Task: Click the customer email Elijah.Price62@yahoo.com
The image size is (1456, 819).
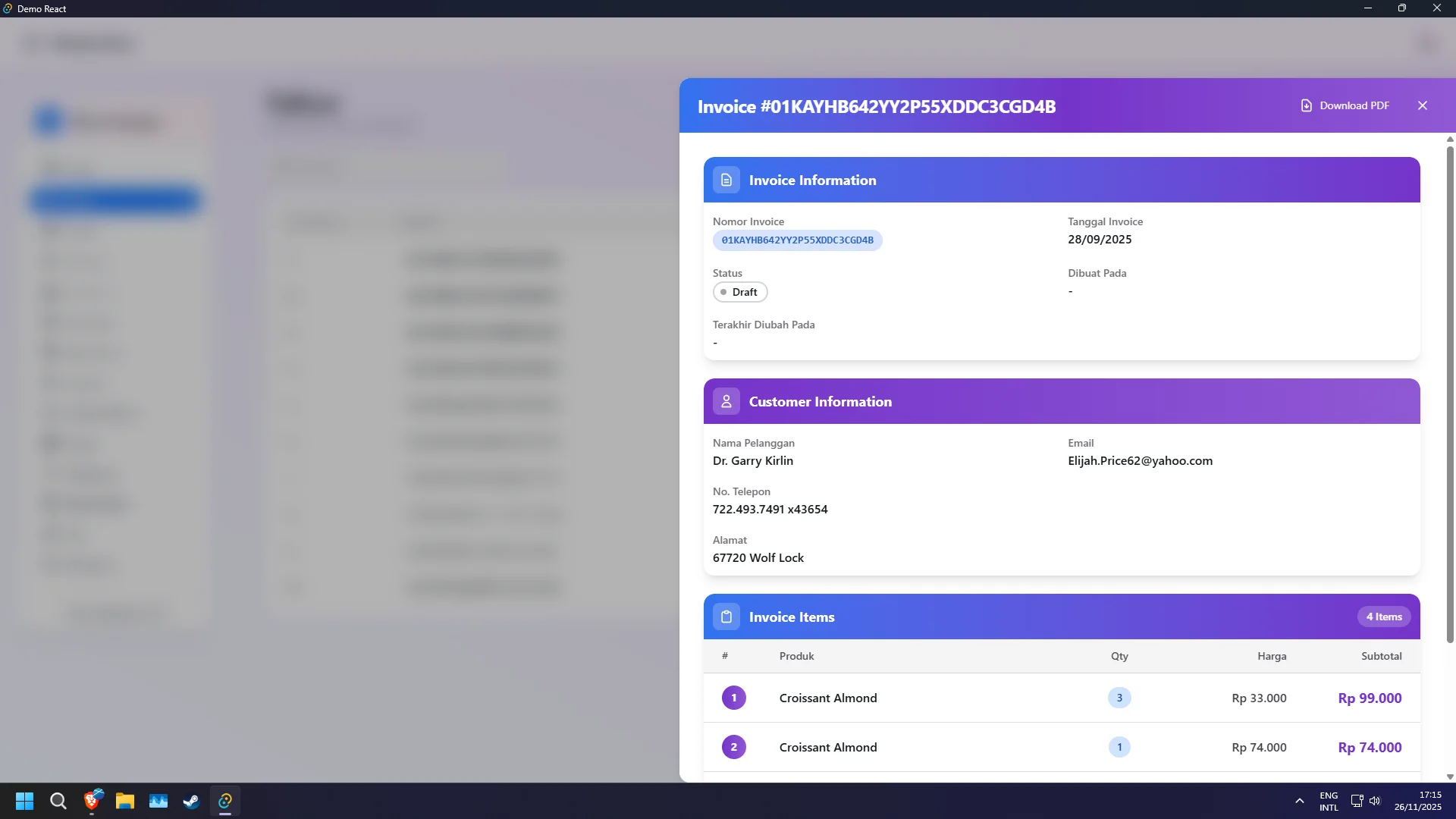Action: 1139,461
